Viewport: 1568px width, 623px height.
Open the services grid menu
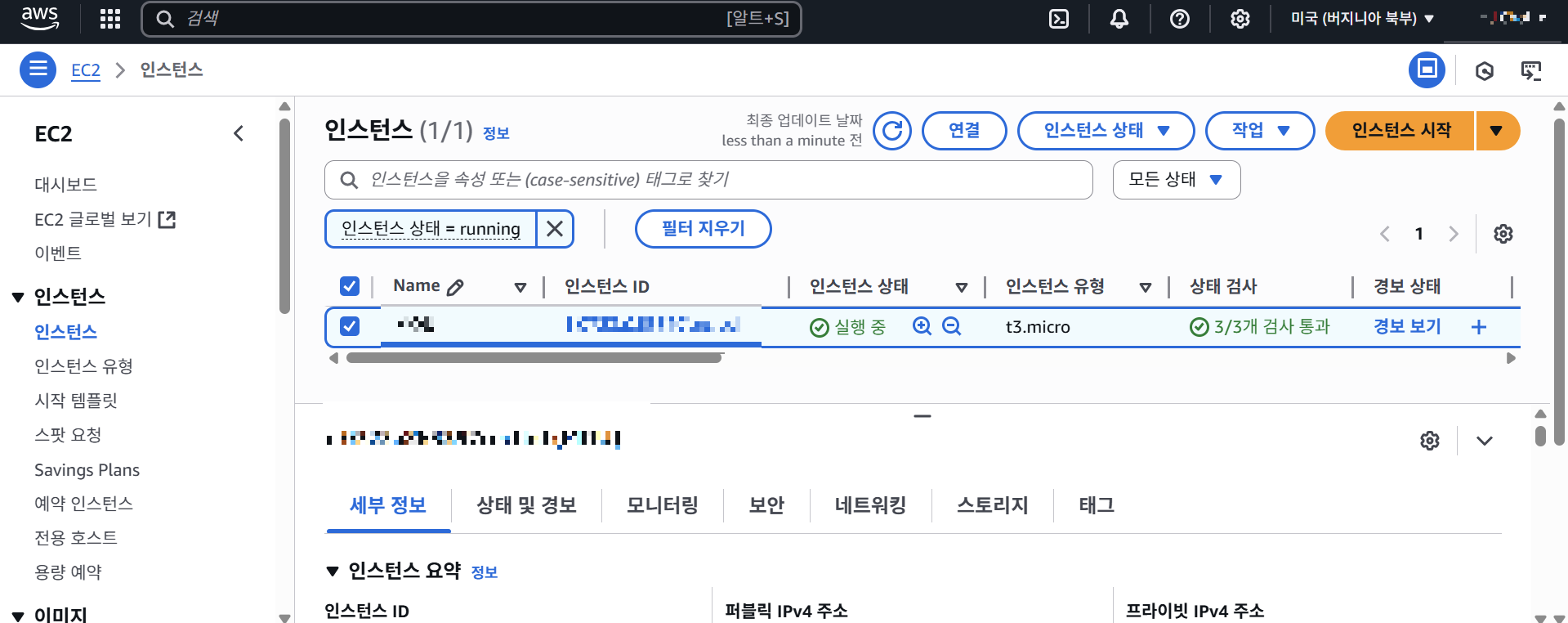pyautogui.click(x=110, y=19)
